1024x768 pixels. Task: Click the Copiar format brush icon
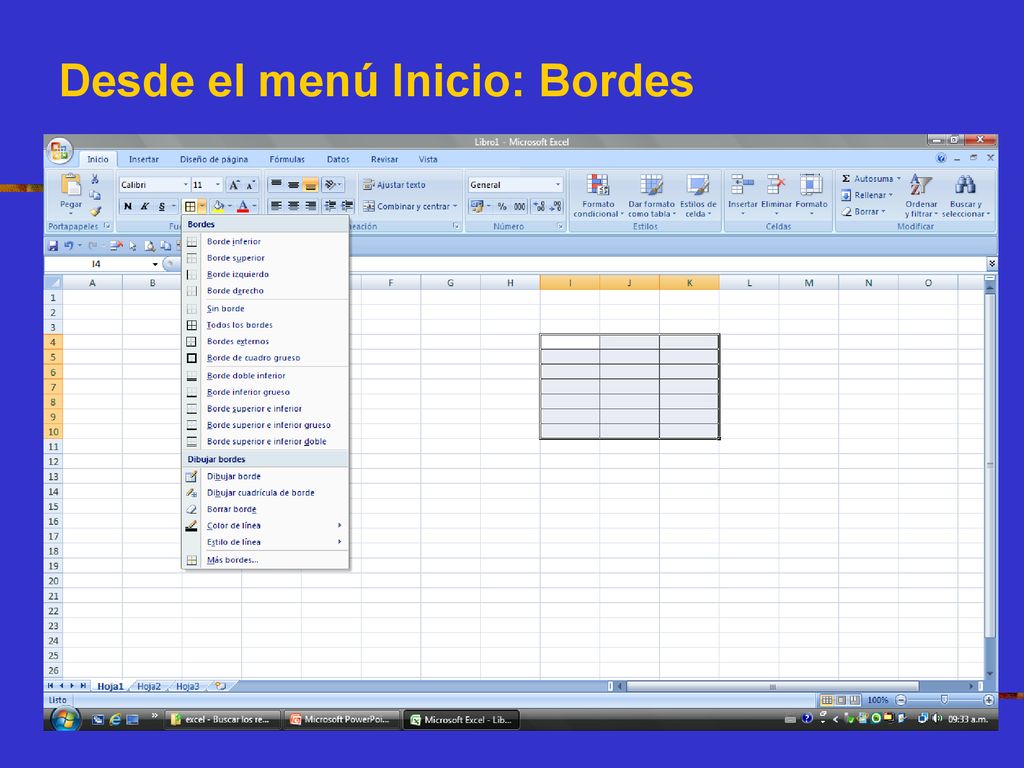[95, 211]
